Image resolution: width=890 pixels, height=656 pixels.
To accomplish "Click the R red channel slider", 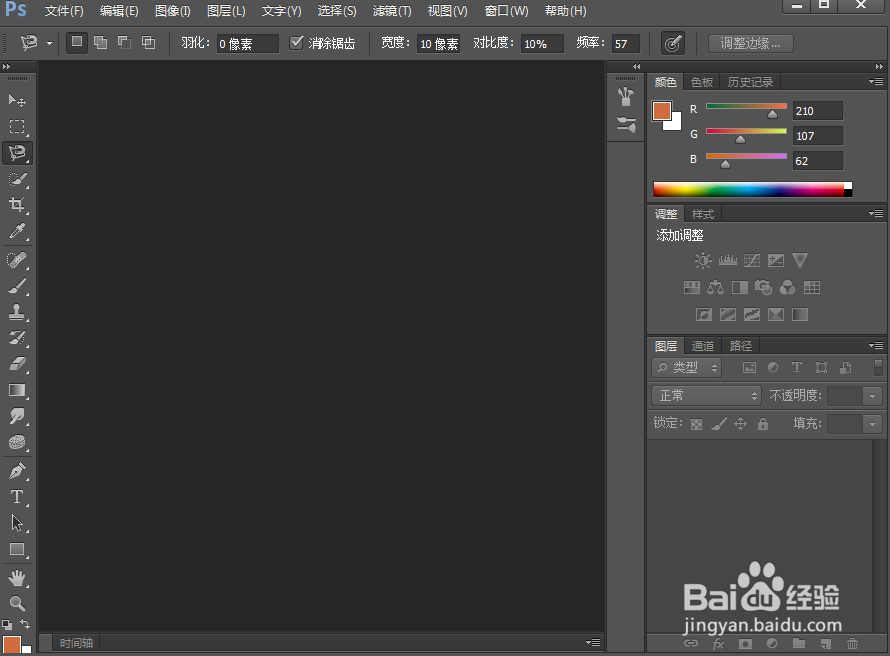I will [x=746, y=106].
